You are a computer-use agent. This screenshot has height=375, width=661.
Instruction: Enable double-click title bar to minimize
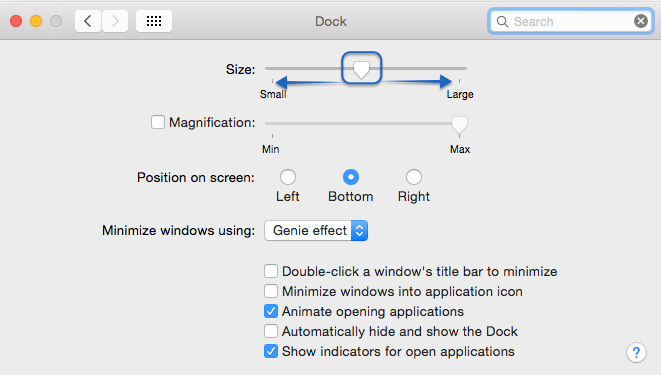coord(271,271)
